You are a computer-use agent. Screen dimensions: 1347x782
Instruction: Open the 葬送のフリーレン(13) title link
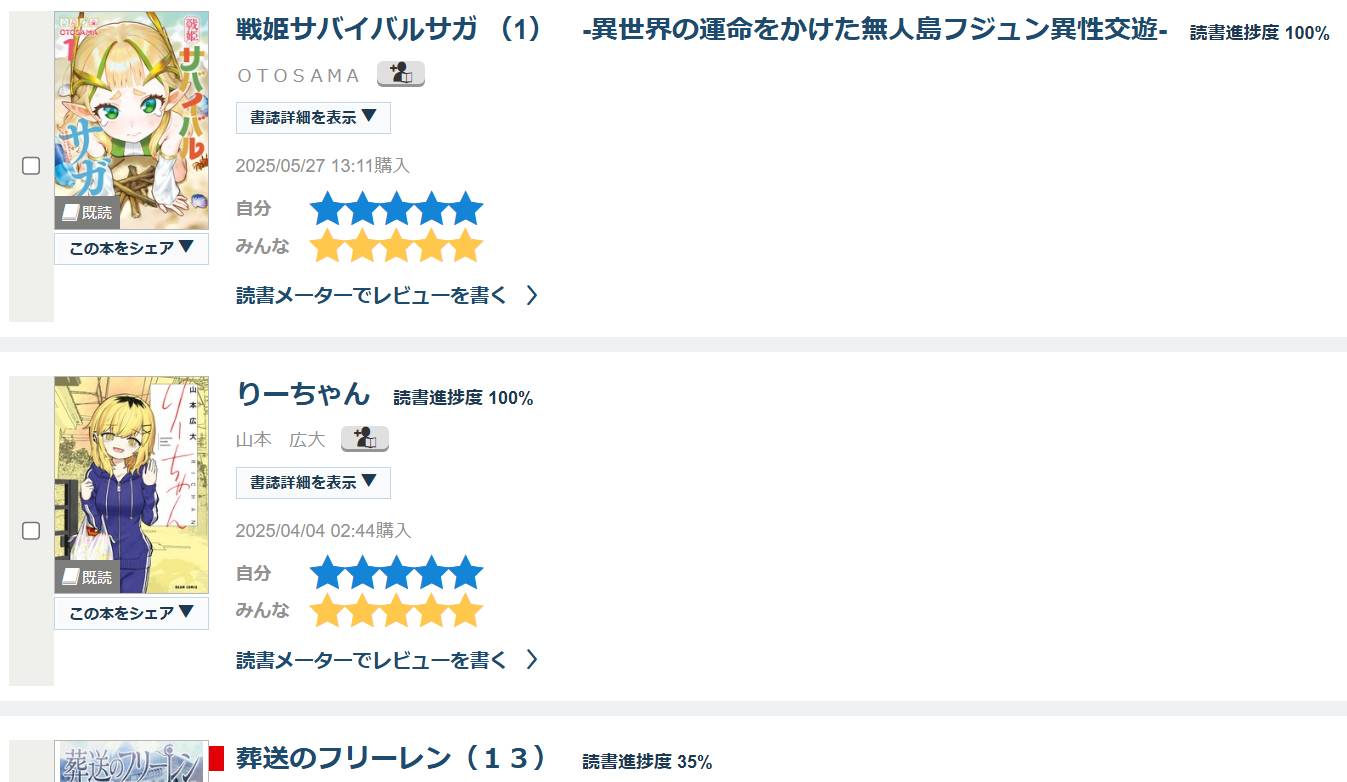click(x=391, y=758)
